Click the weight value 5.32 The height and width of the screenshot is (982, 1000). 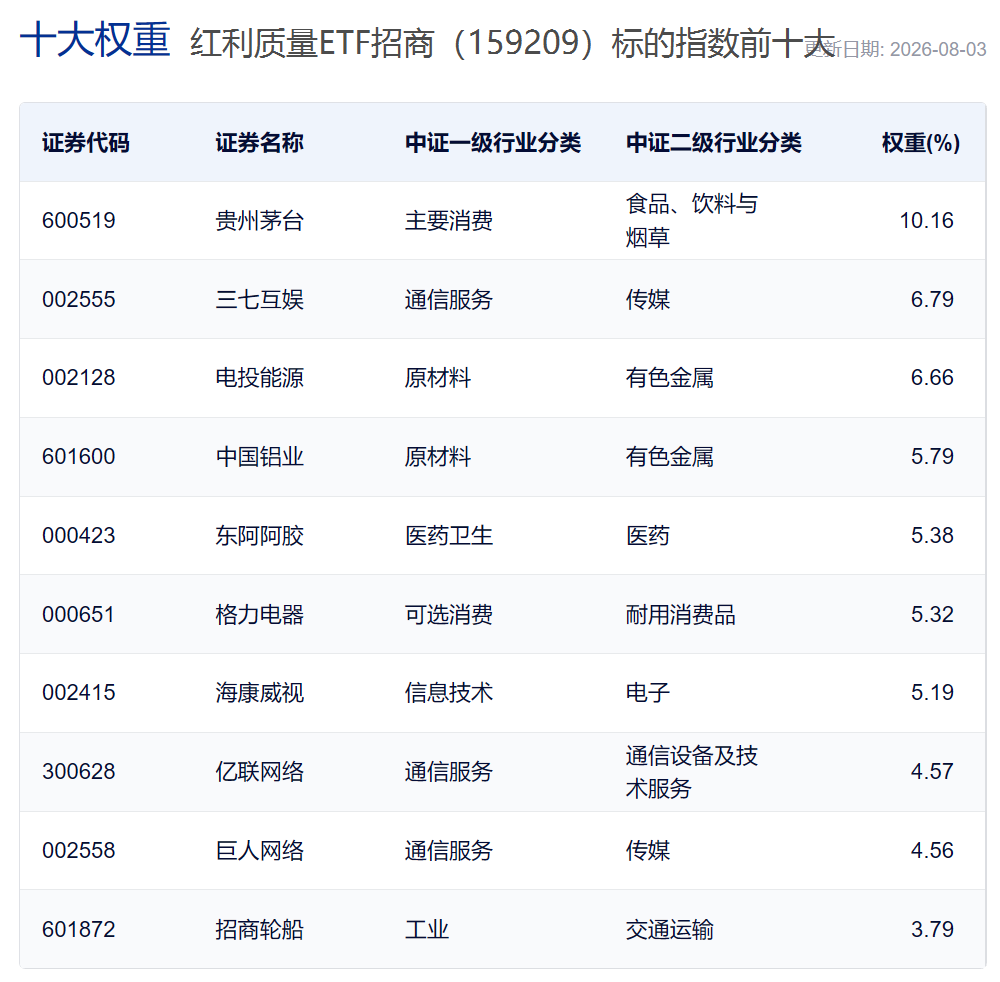click(x=932, y=615)
